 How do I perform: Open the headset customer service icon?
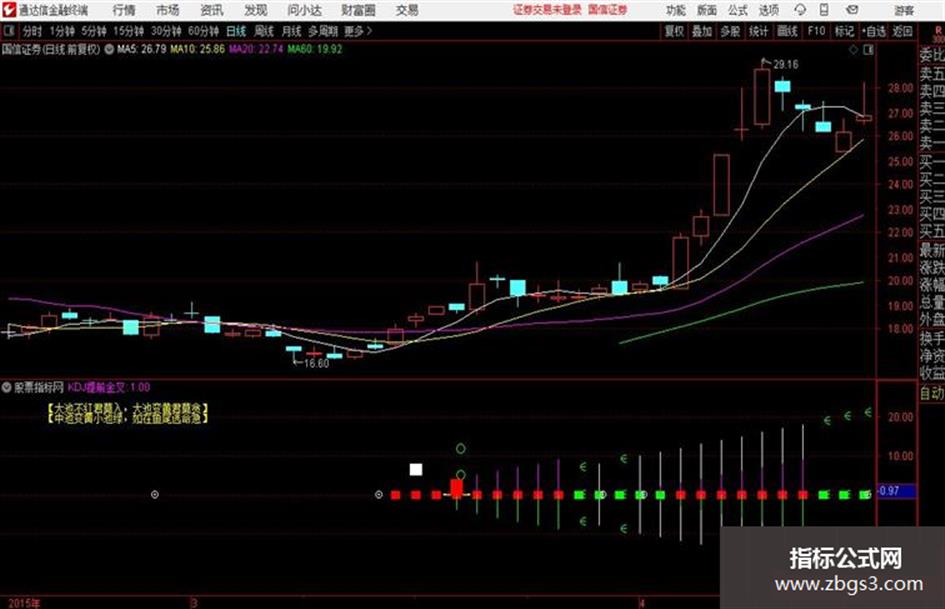tap(800, 10)
